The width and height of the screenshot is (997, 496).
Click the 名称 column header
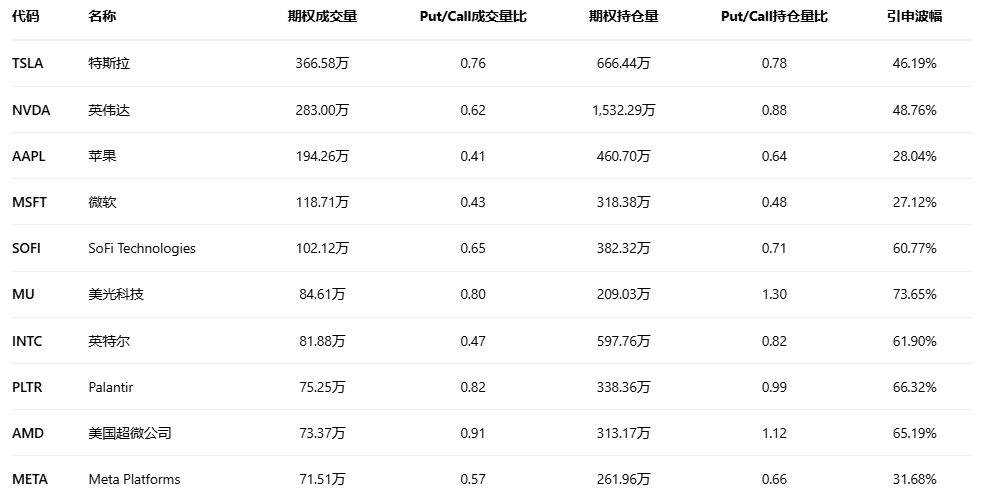(x=101, y=17)
